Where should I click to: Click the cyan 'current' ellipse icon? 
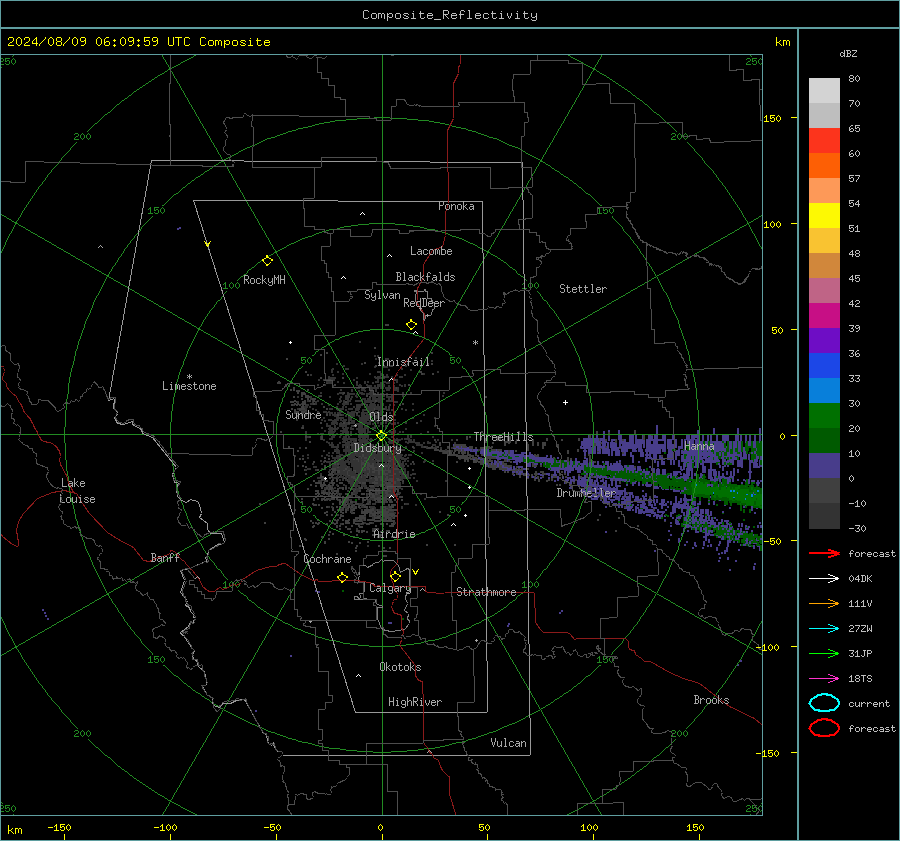[824, 703]
